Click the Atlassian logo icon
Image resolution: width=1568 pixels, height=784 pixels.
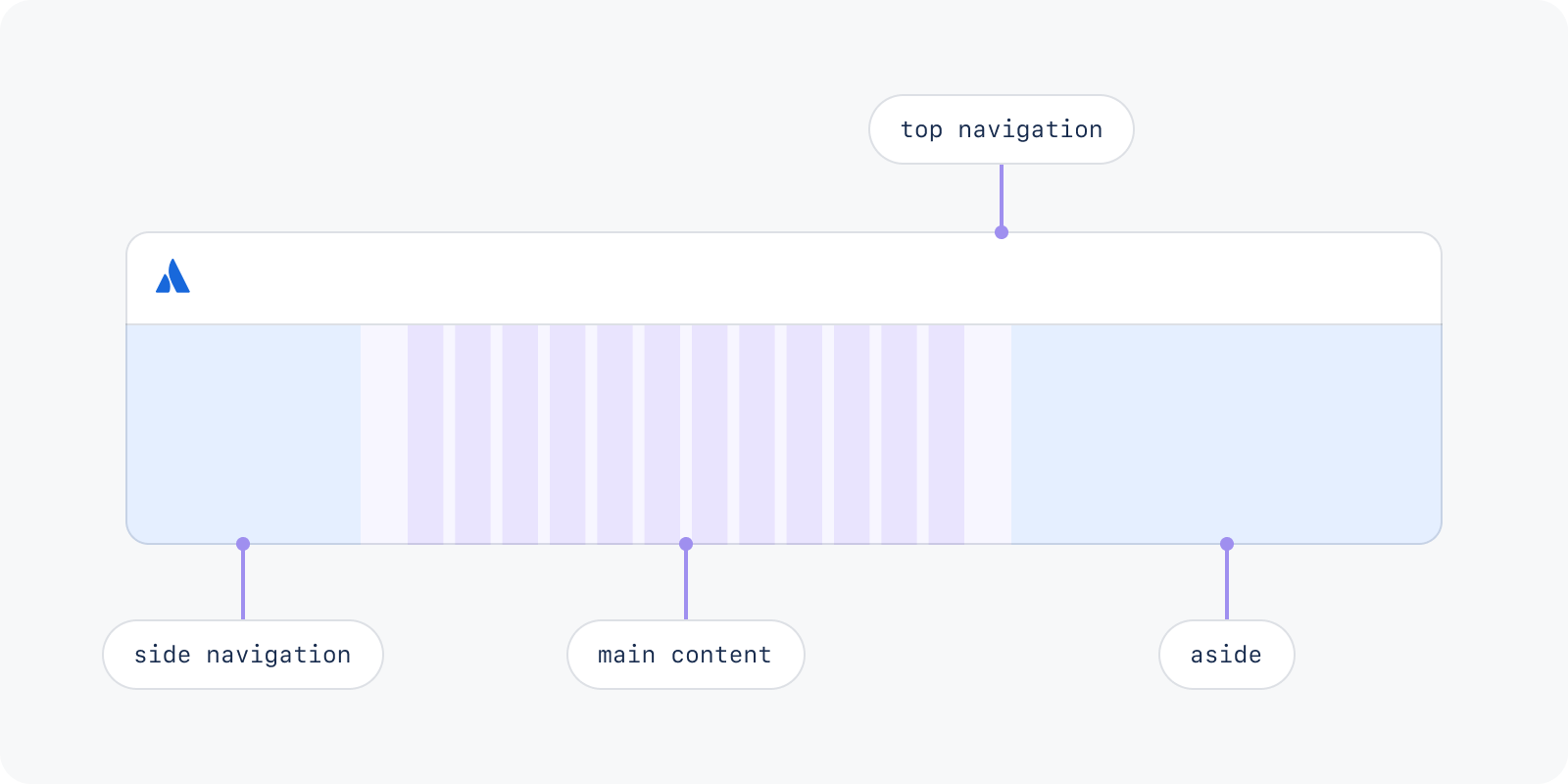(172, 276)
